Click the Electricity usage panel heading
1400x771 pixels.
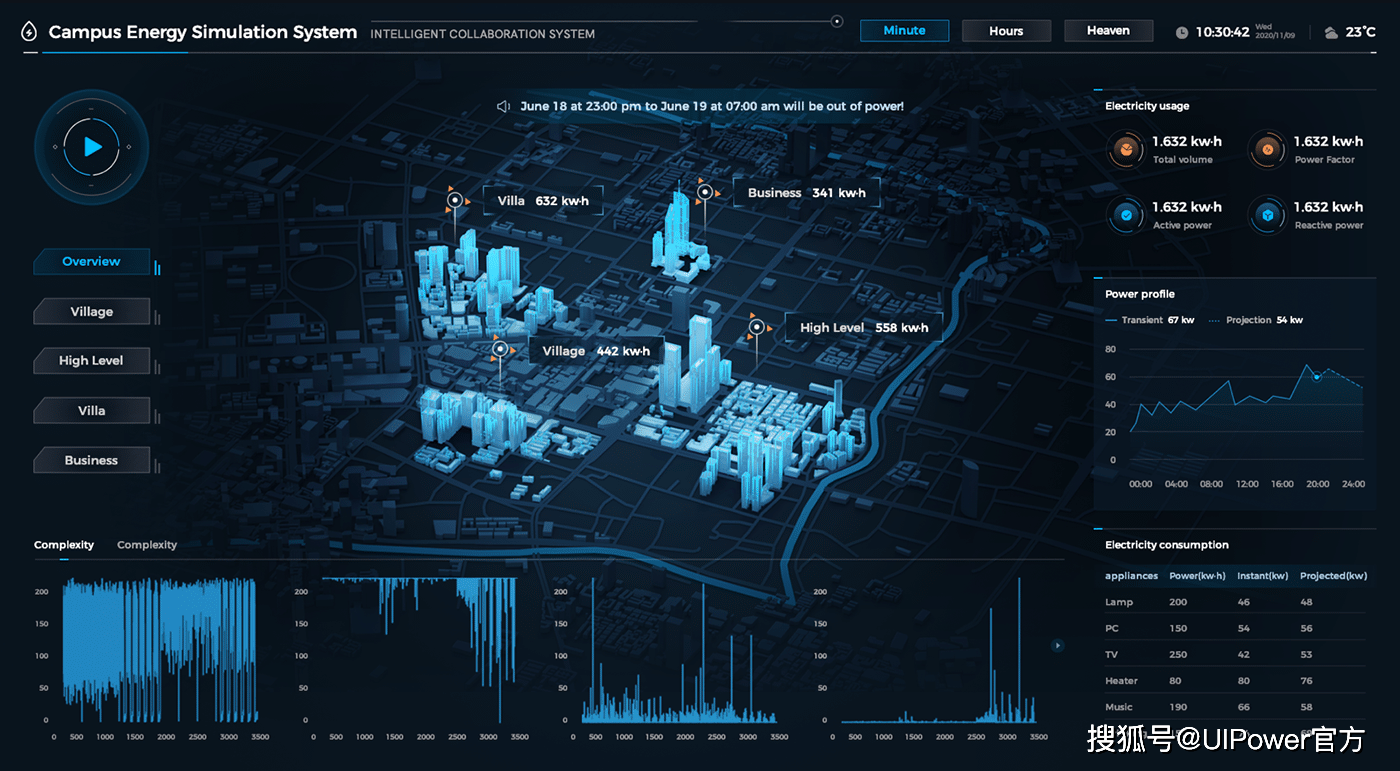click(1147, 106)
